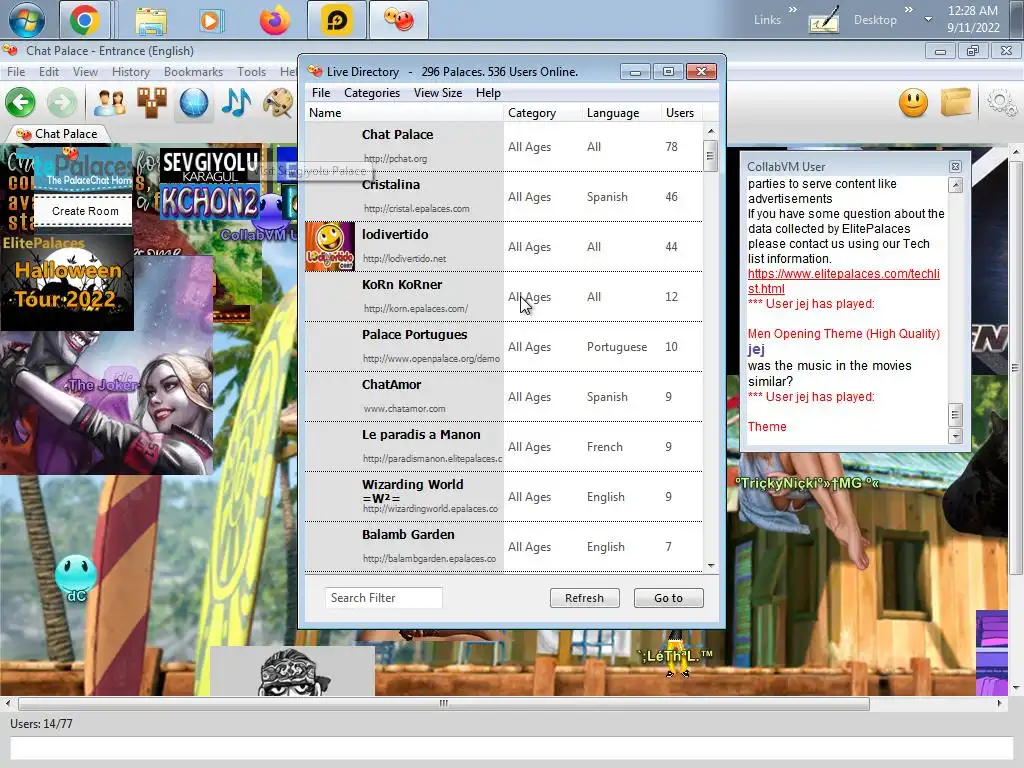Open the users list icon in toolbar
The image size is (1024, 768).
coord(109,103)
